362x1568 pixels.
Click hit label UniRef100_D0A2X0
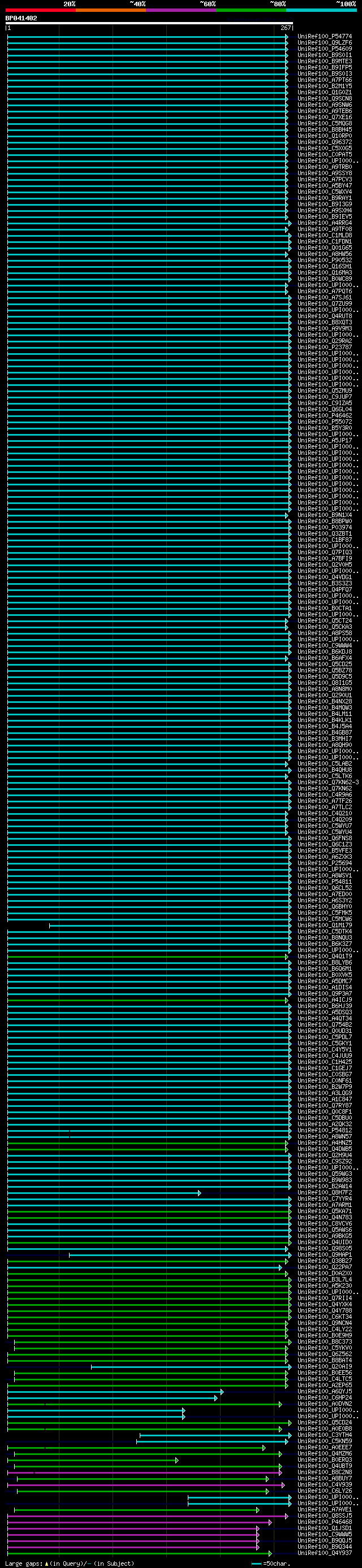click(325, 1273)
